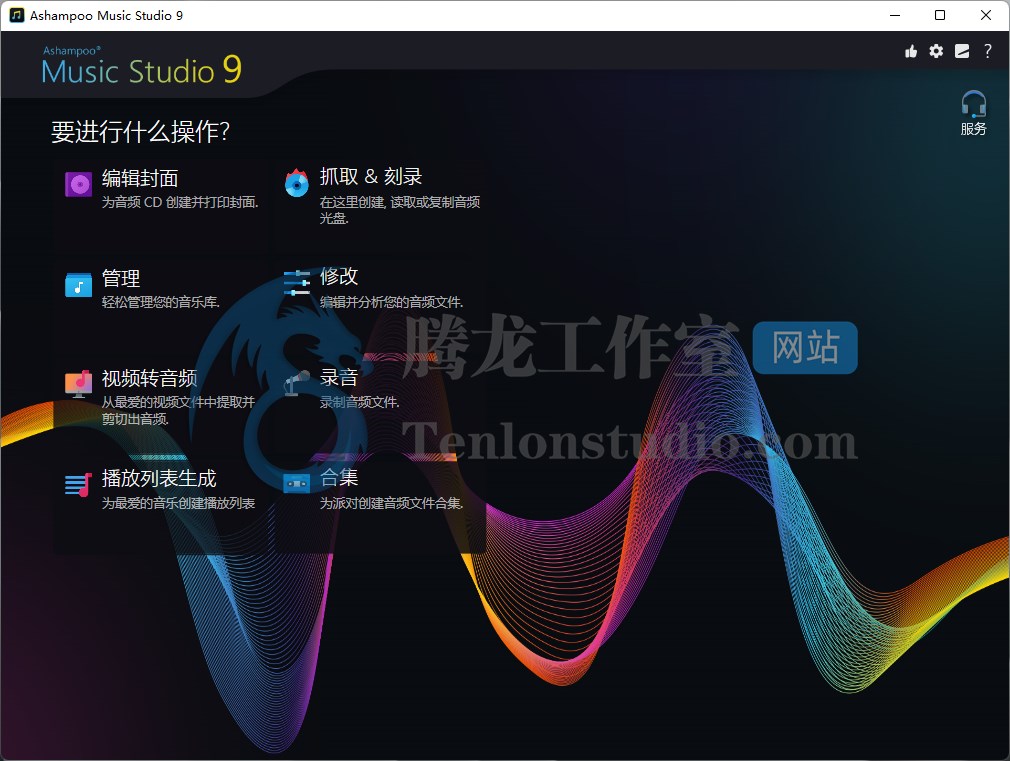Open the 播放列表生成 playlist generator title
This screenshot has width=1010, height=761.
click(x=159, y=479)
